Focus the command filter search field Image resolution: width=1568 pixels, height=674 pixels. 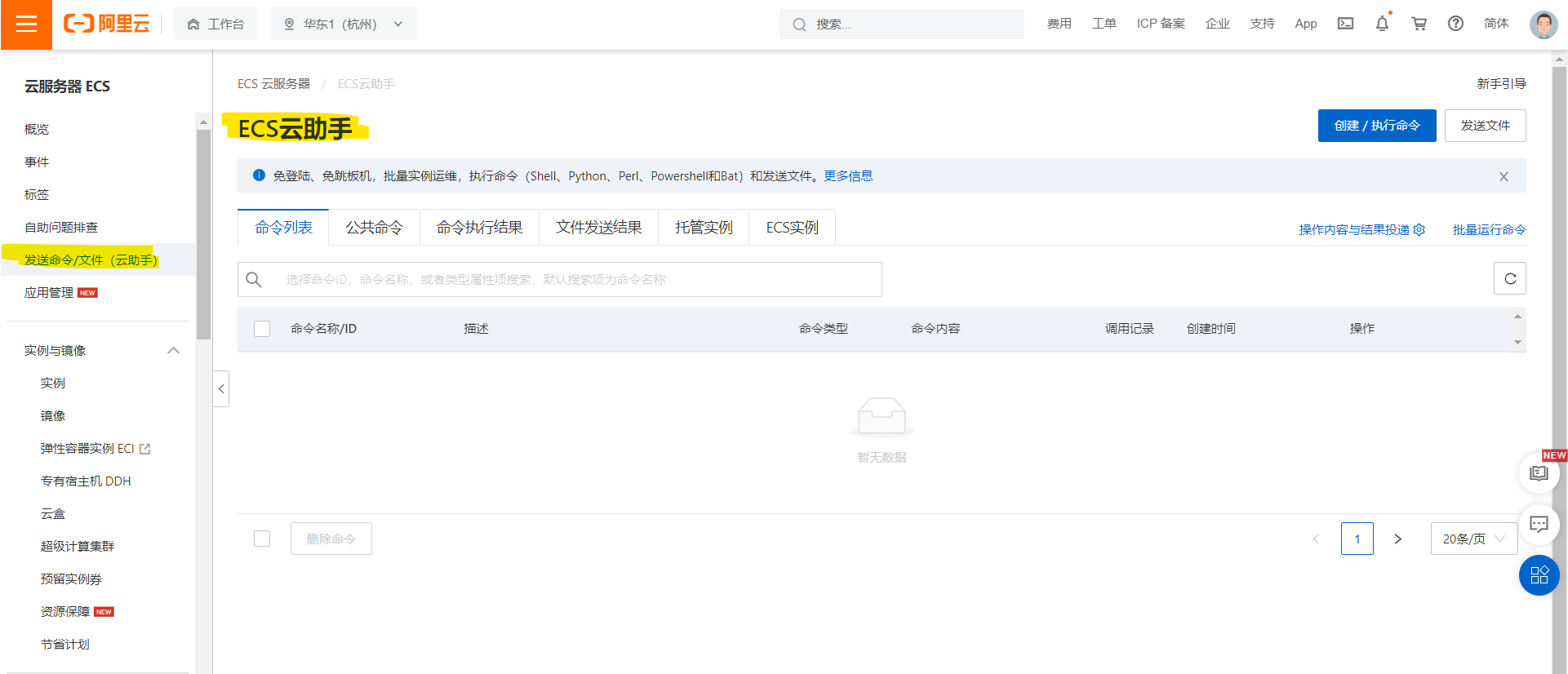tap(560, 279)
